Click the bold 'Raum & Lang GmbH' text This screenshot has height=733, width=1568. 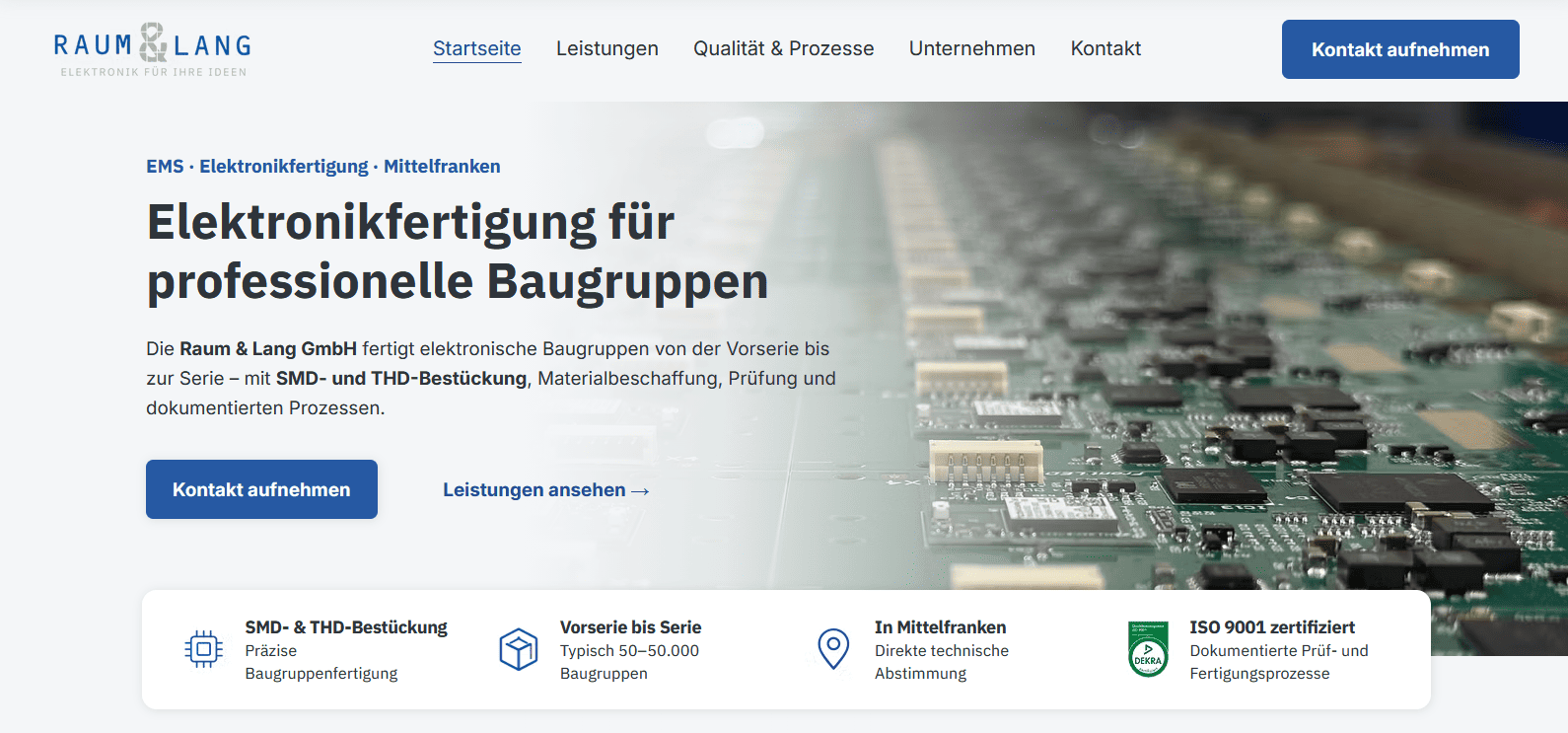tap(268, 348)
